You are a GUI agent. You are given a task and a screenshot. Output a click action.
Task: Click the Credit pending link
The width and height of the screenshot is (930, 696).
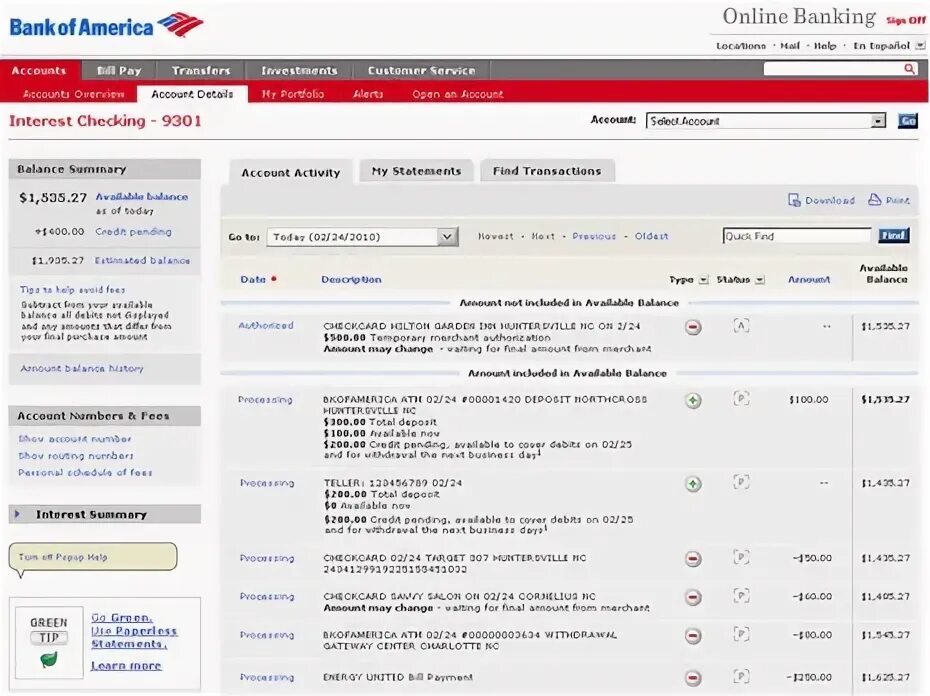[x=133, y=231]
